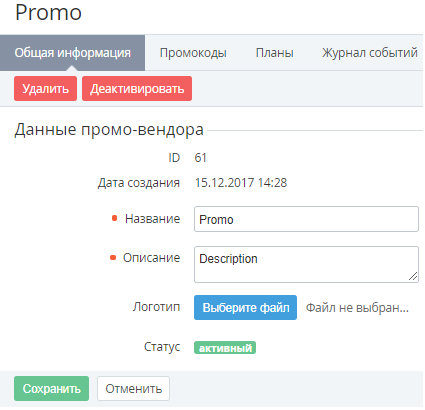Cancel editing via the Отменить button
Screen dimensions: 425x410
pos(133,389)
